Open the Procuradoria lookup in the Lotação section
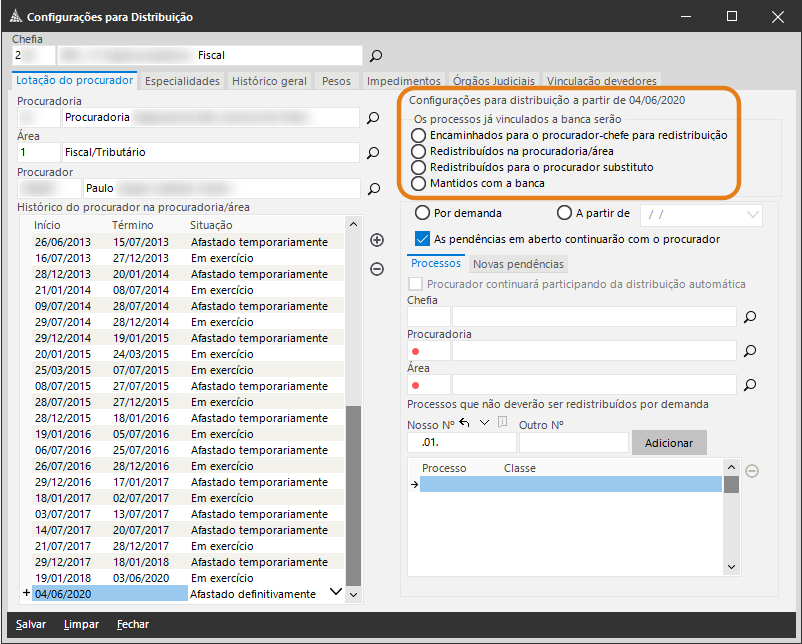Screen dimensions: 802x644 click(x=373, y=118)
